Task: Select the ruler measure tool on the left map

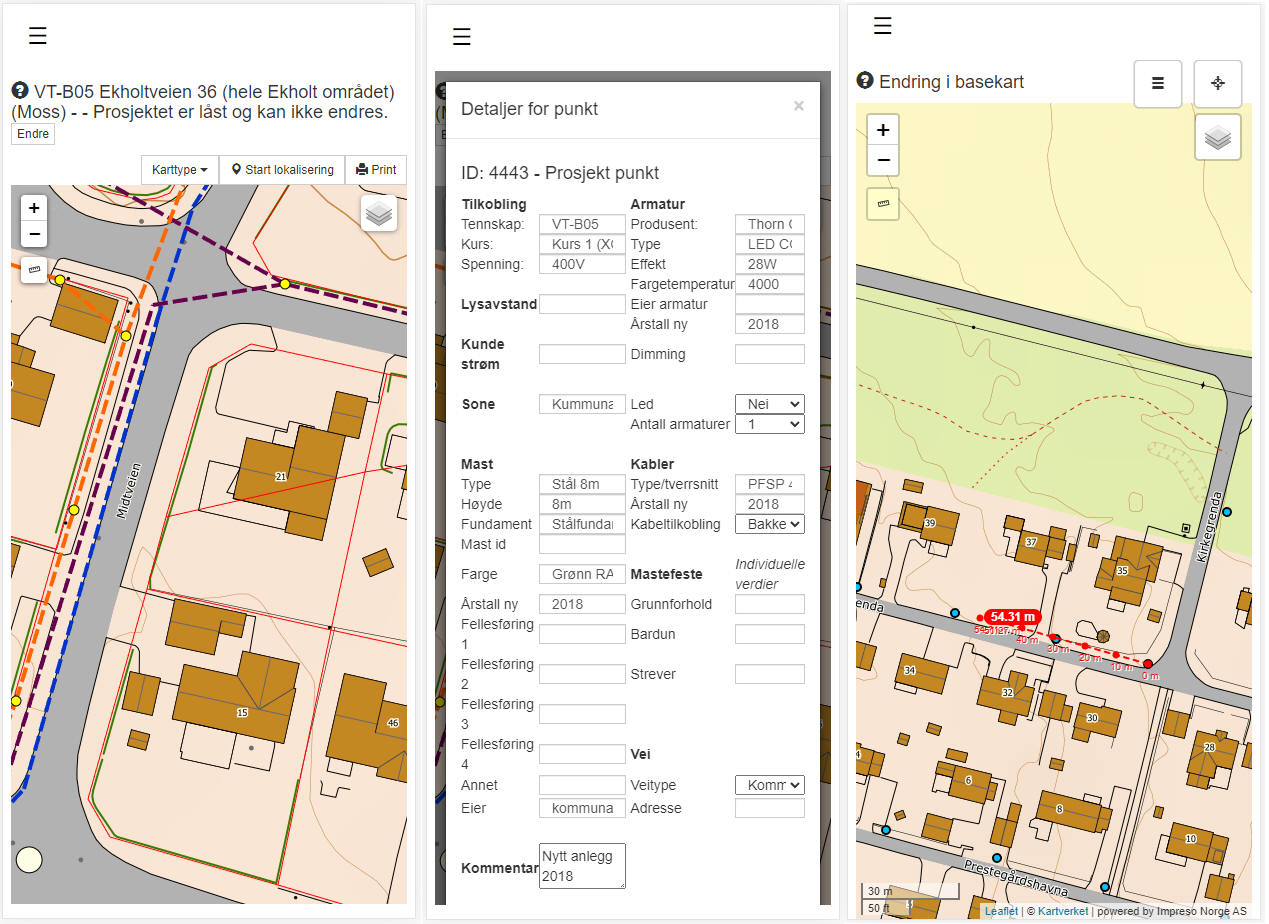Action: point(34,269)
